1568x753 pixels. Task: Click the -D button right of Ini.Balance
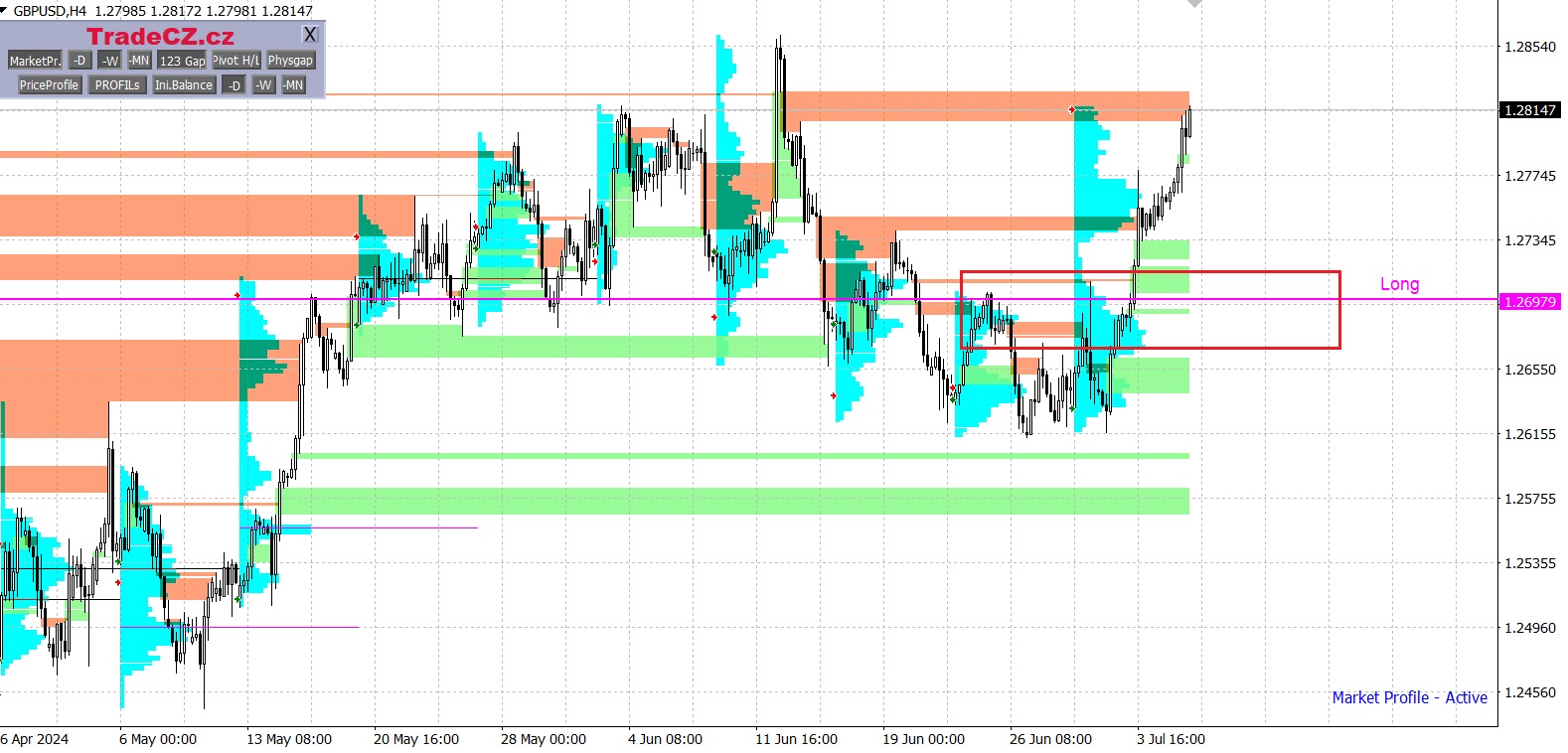click(234, 85)
